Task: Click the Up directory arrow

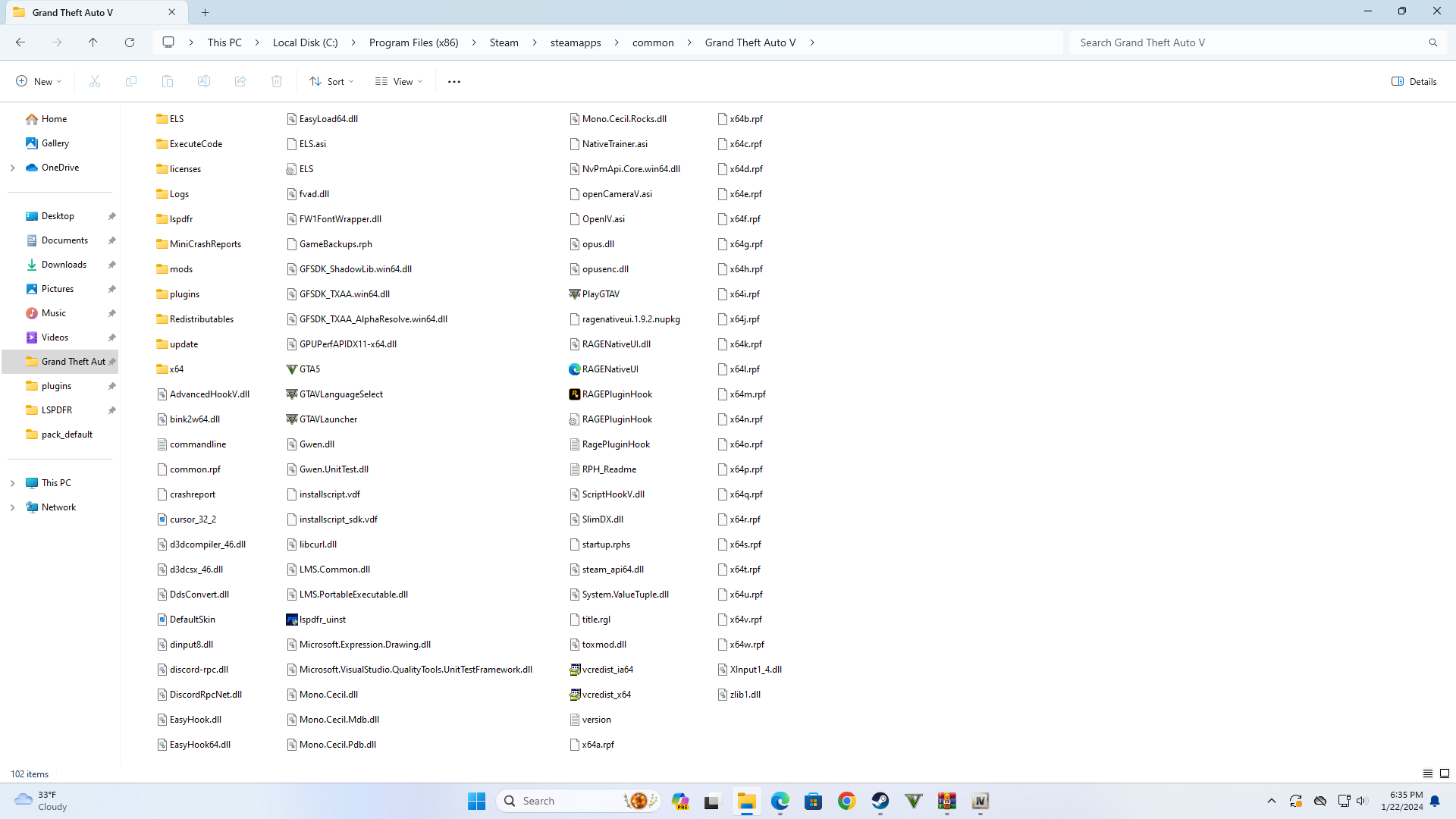Action: 93,42
